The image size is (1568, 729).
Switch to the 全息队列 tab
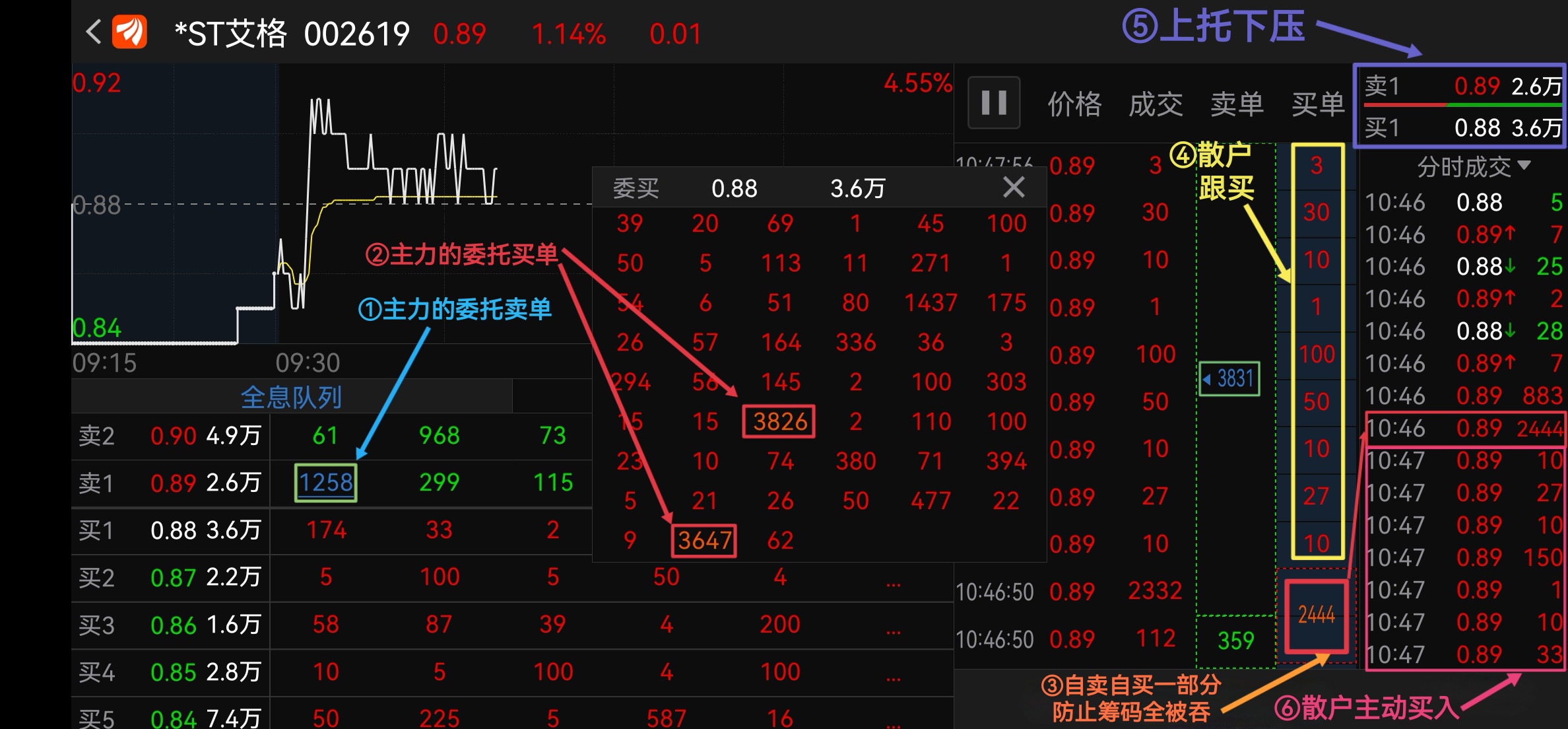click(291, 397)
